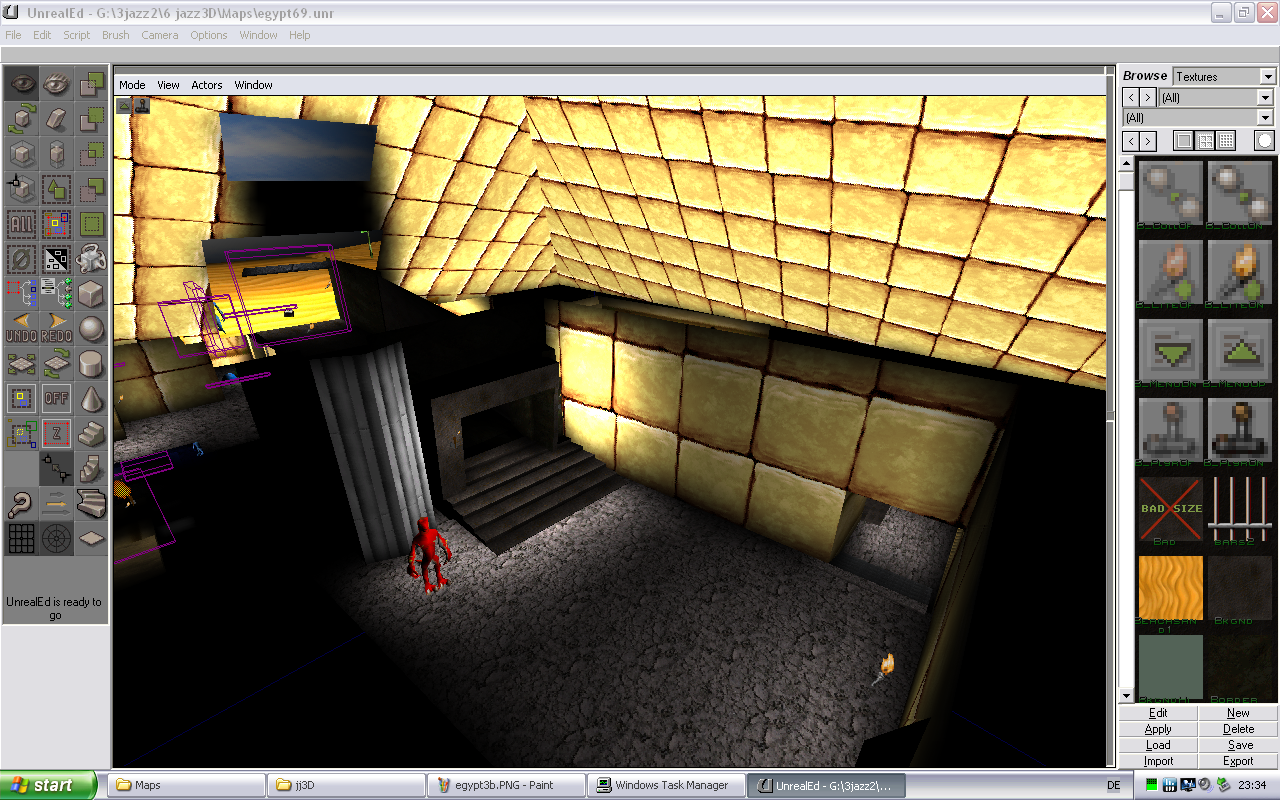Toggle the Z snap icon
The width and height of the screenshot is (1280, 803).
[x=57, y=434]
